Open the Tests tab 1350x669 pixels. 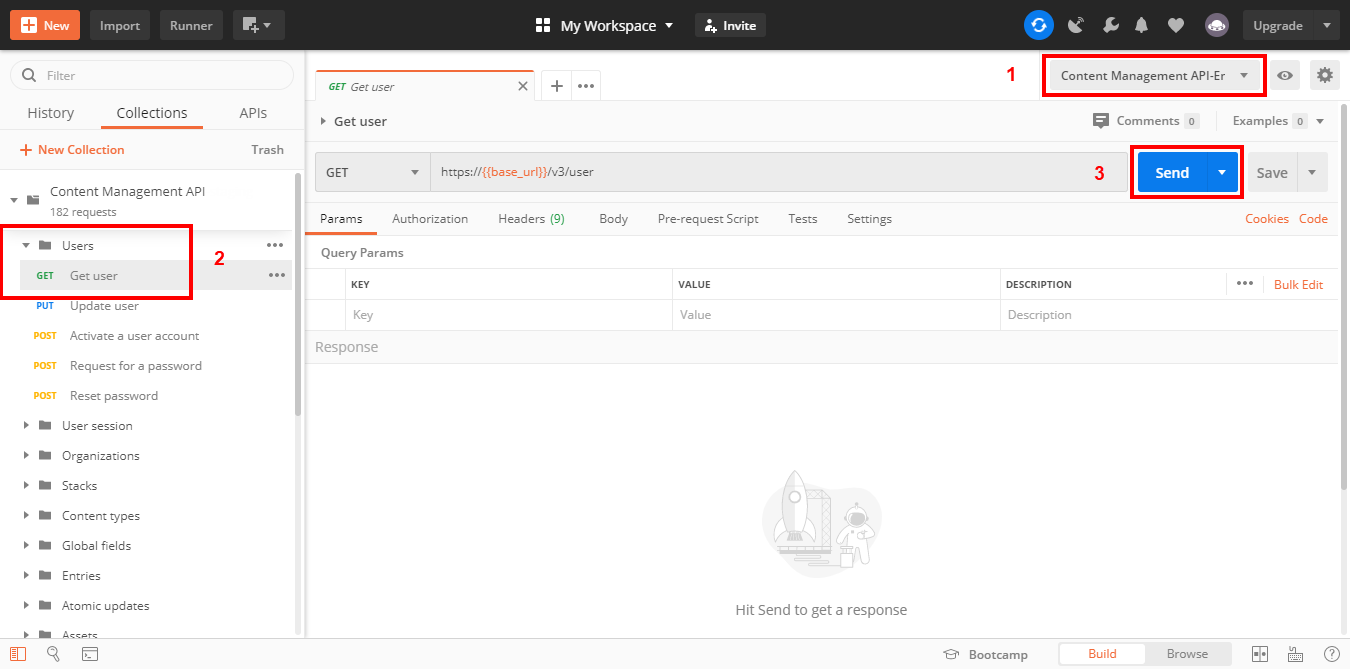pos(802,218)
